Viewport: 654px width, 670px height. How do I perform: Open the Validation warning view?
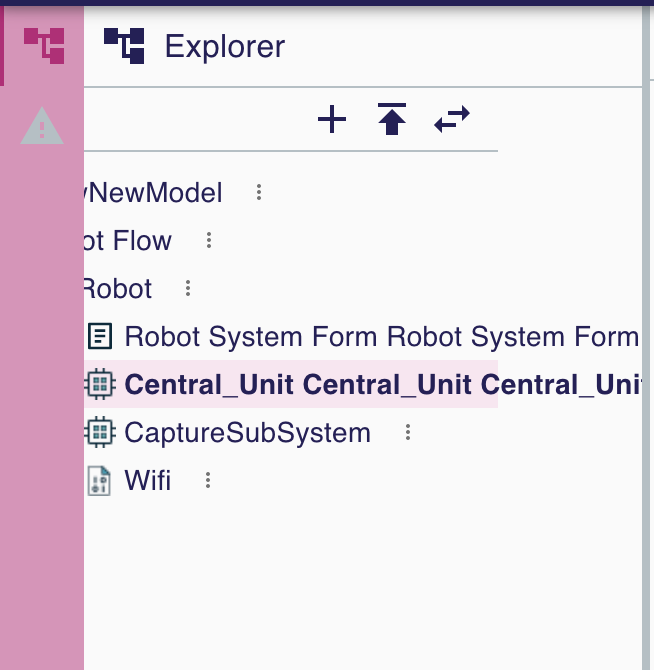click(x=42, y=126)
